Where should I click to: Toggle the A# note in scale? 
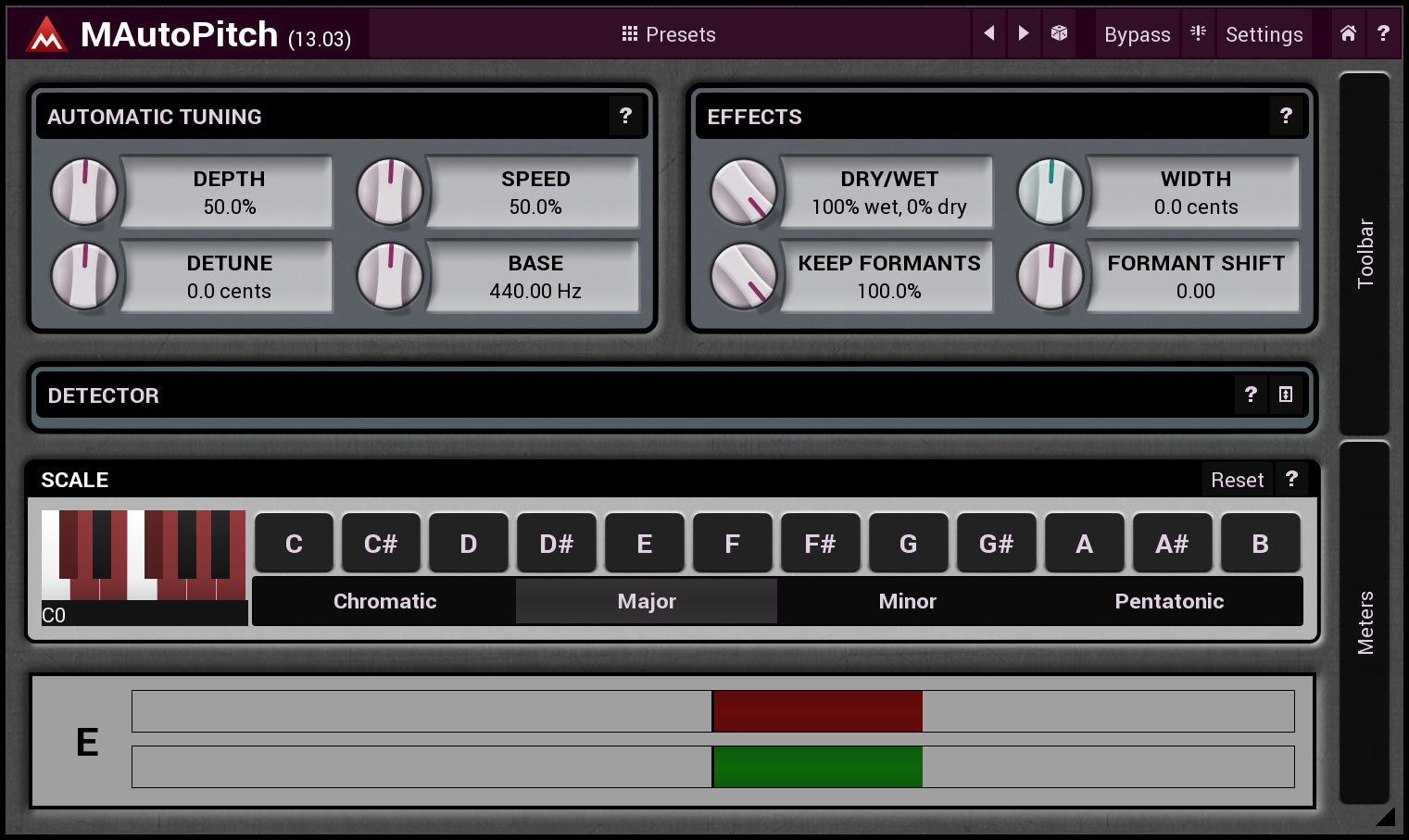(1173, 544)
